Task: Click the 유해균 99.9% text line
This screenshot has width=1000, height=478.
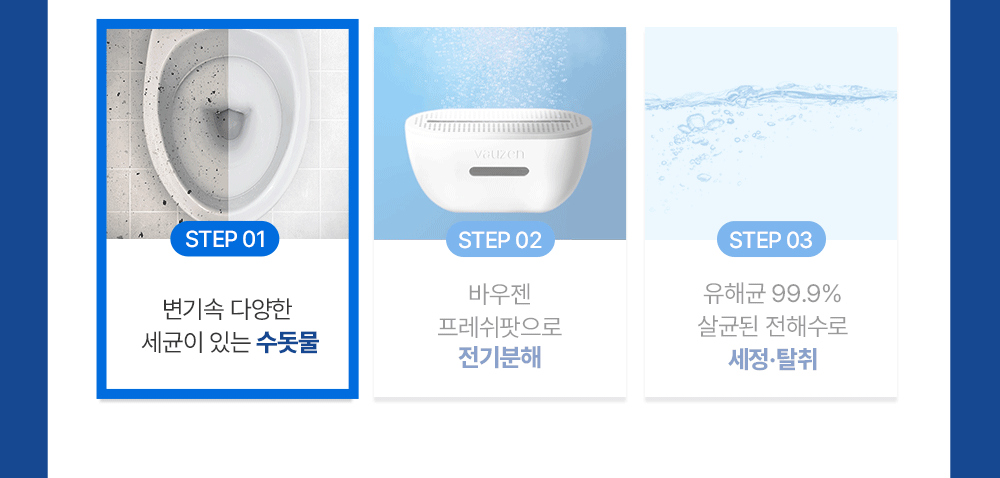Action: tap(772, 294)
